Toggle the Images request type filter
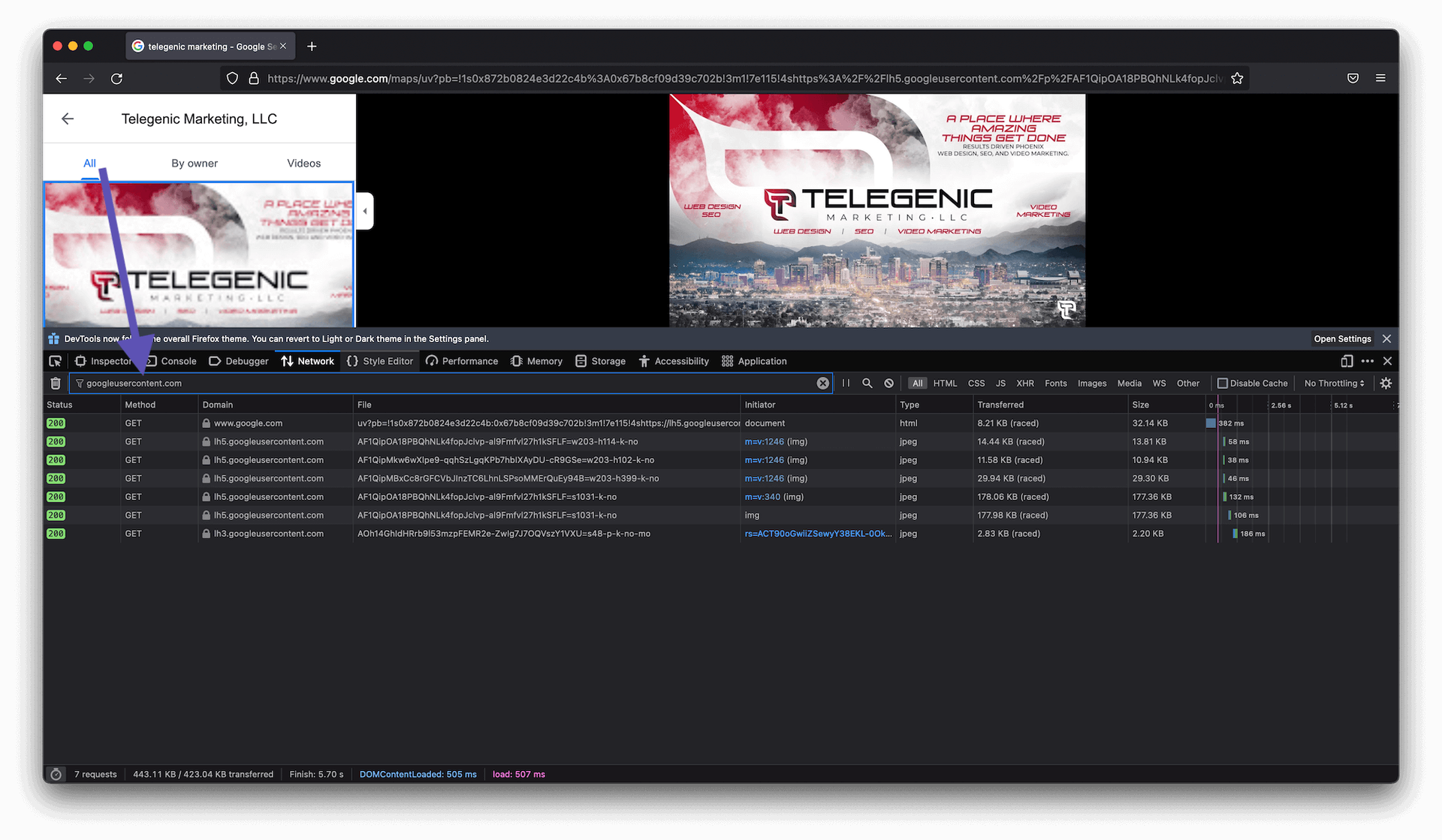Screen dimensions: 1442x840 1091,384
